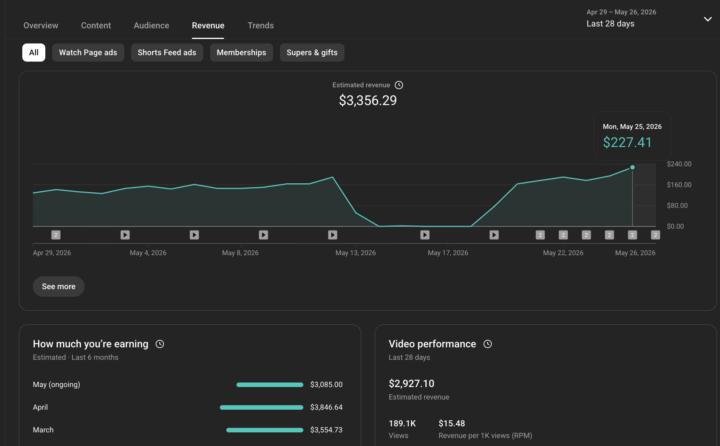
Task: Click the play marker after May 17
Action: click(494, 235)
